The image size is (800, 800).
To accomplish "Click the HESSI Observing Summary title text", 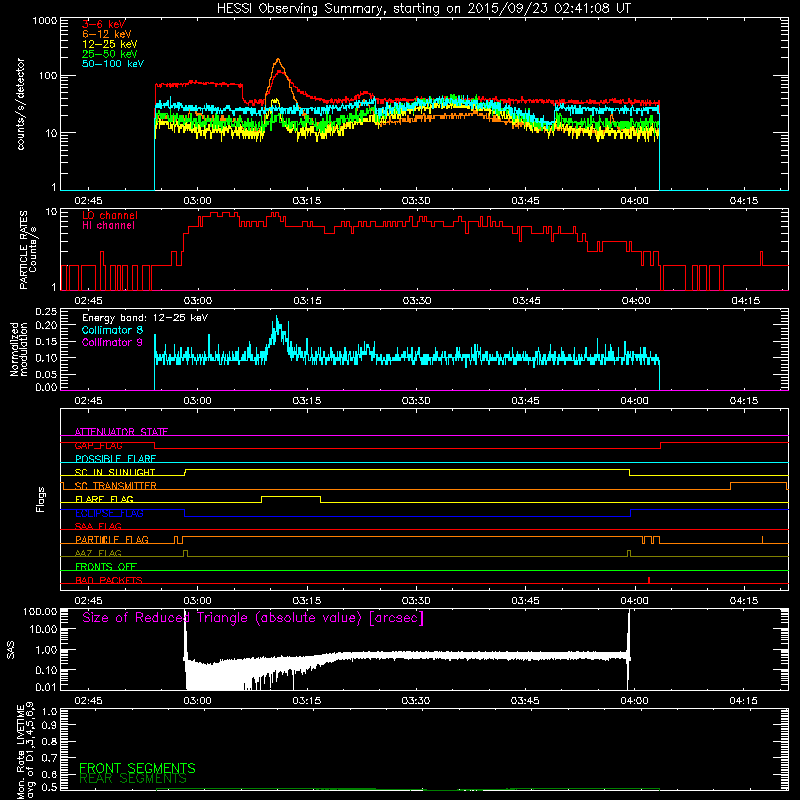I will point(423,9).
